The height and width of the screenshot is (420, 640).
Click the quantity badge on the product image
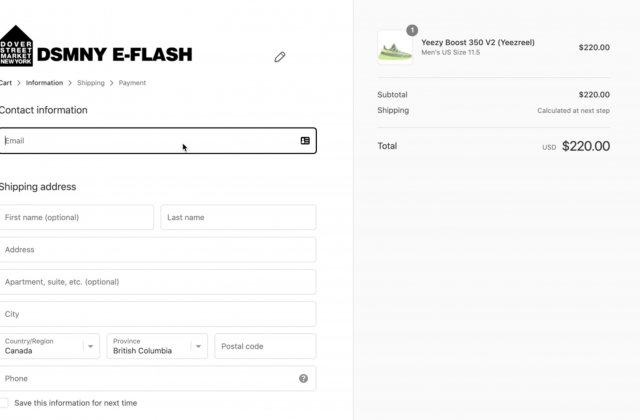click(x=412, y=30)
